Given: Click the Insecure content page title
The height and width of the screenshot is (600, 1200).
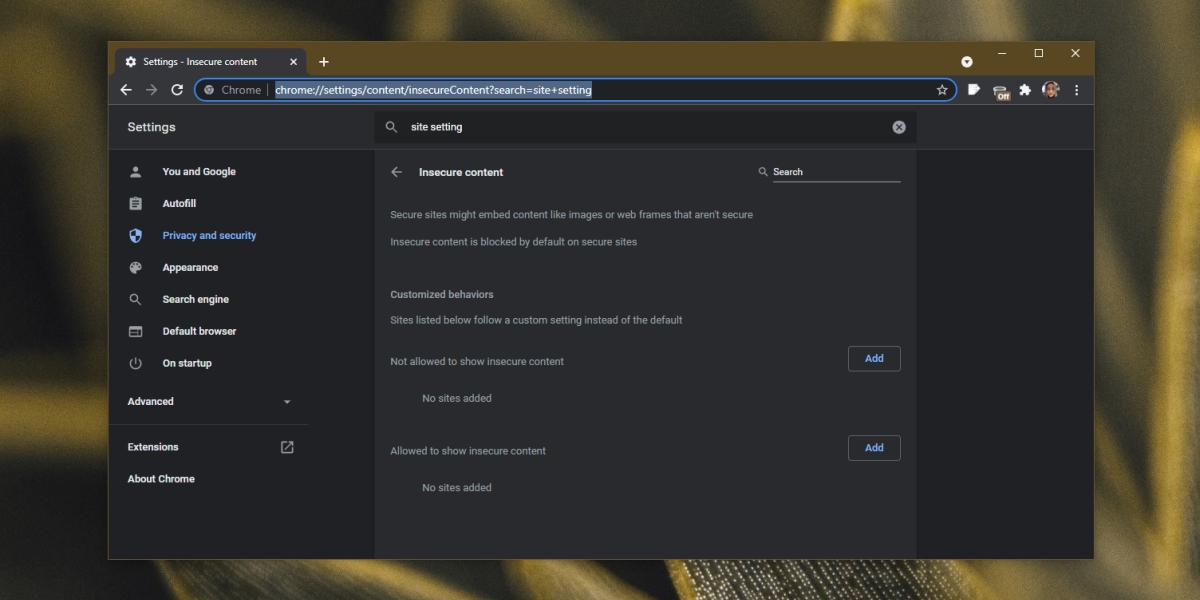Looking at the screenshot, I should (x=461, y=172).
